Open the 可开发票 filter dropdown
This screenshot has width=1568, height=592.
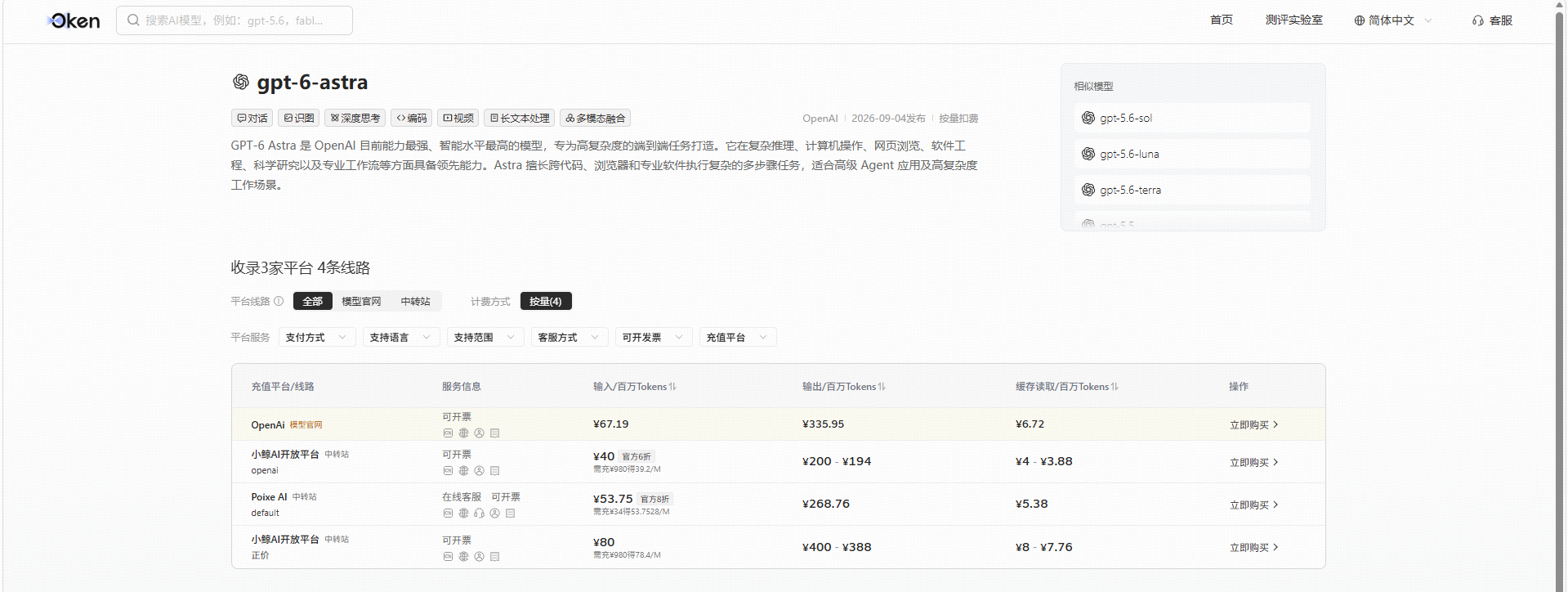[654, 337]
